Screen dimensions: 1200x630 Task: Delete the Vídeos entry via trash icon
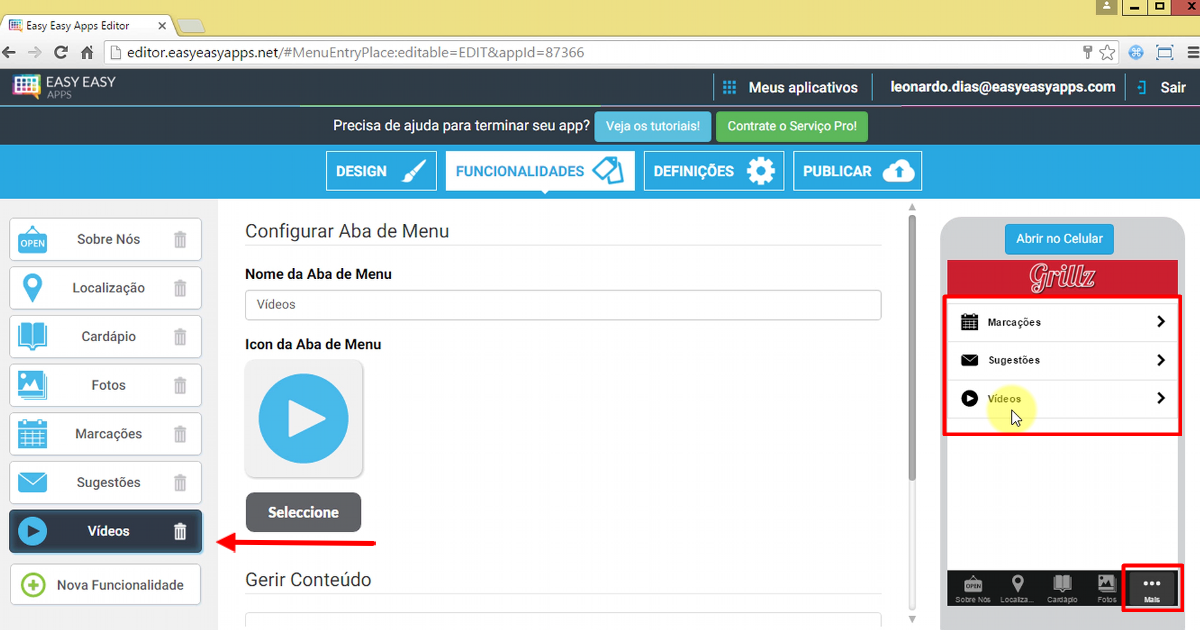point(180,532)
